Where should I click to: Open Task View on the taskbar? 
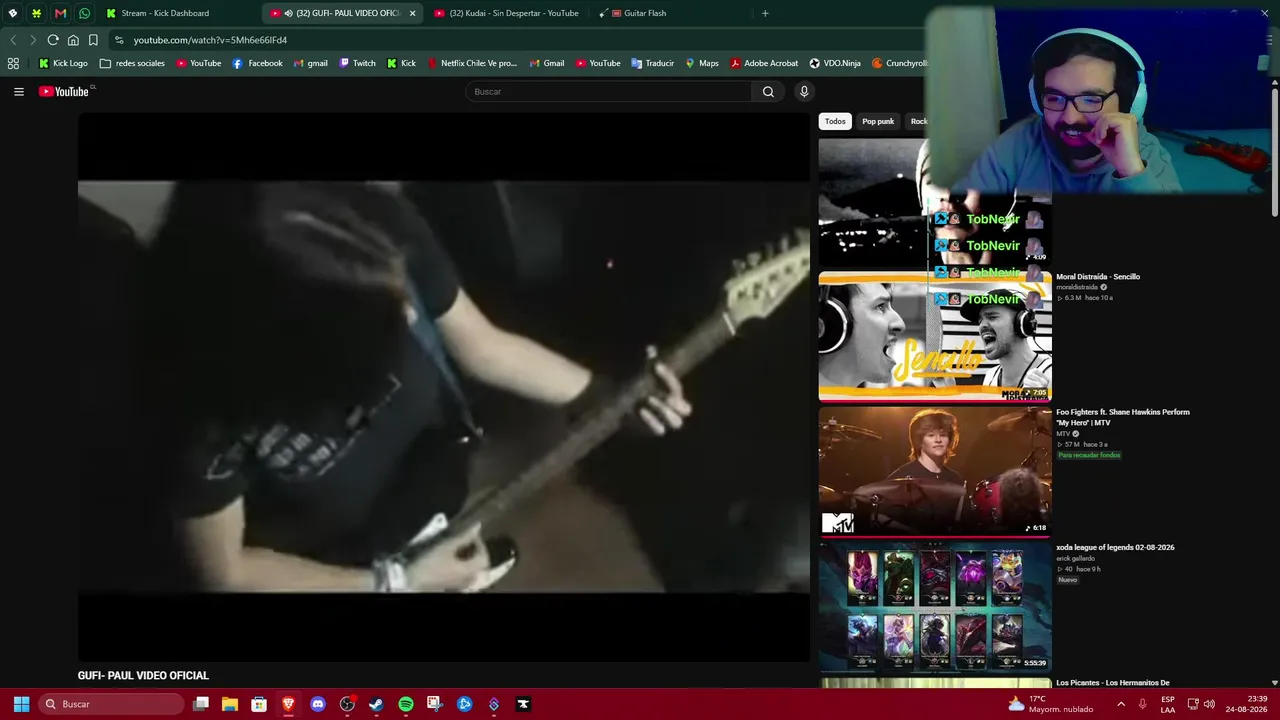(201, 704)
